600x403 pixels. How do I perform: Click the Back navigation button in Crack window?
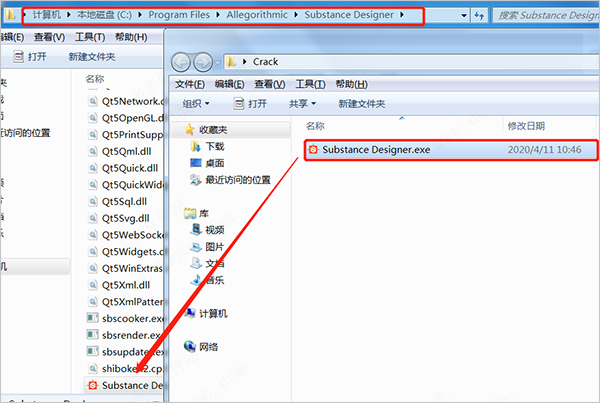(181, 62)
